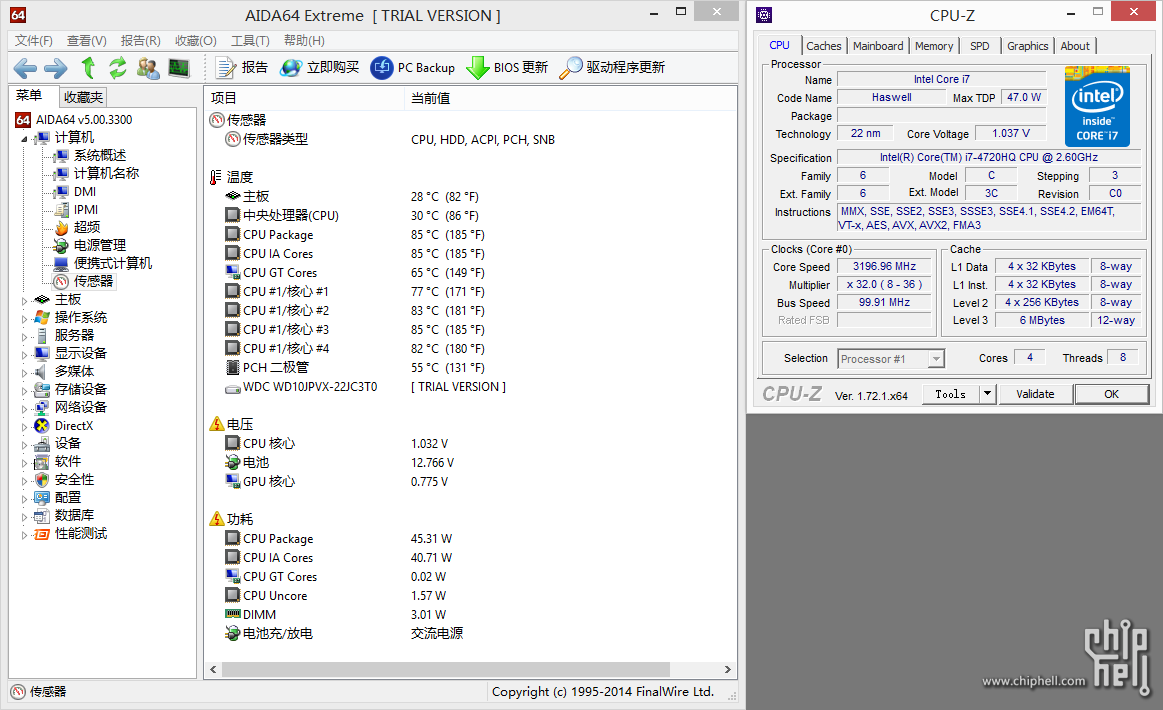Click the scroll right arrow in sensor list
This screenshot has width=1163, height=710.
pos(728,669)
